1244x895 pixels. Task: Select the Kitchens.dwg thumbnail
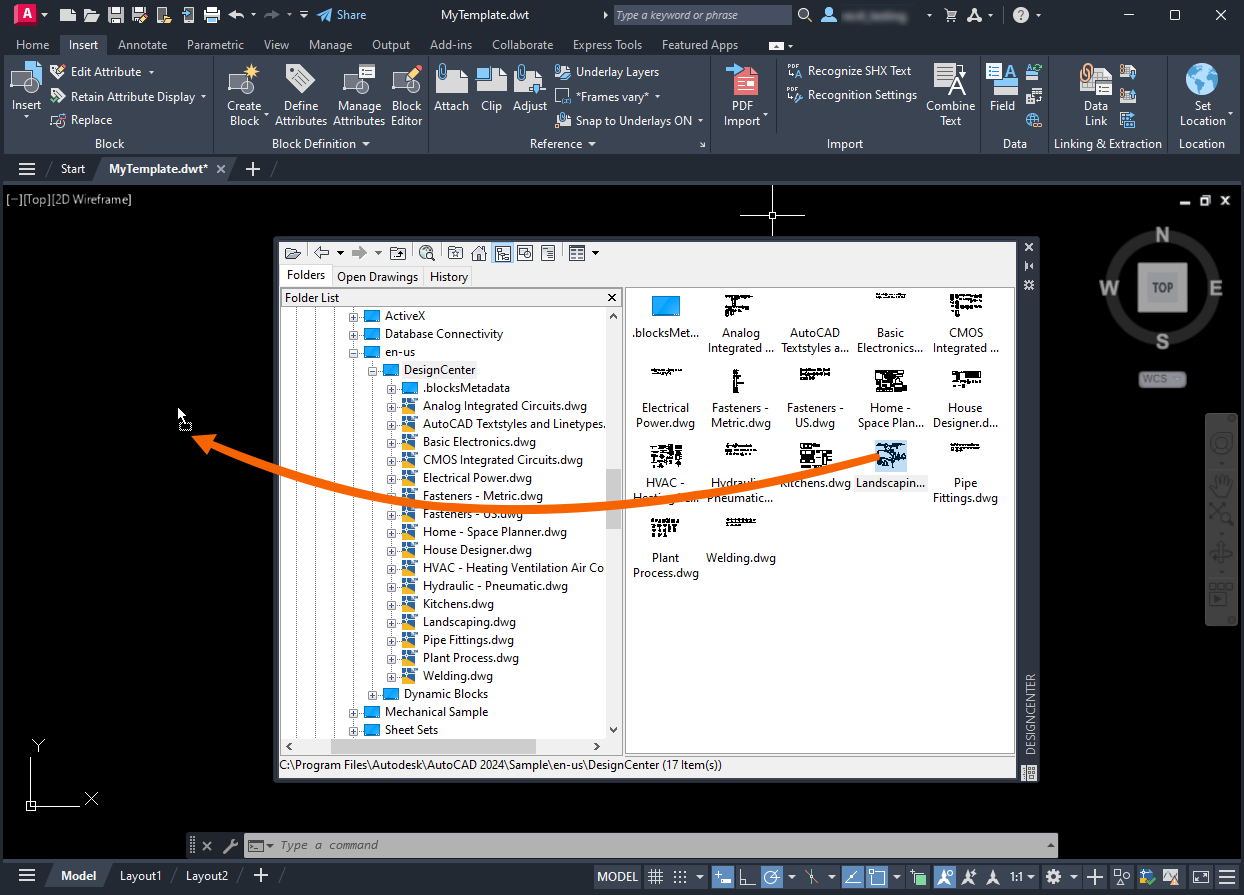815,467
